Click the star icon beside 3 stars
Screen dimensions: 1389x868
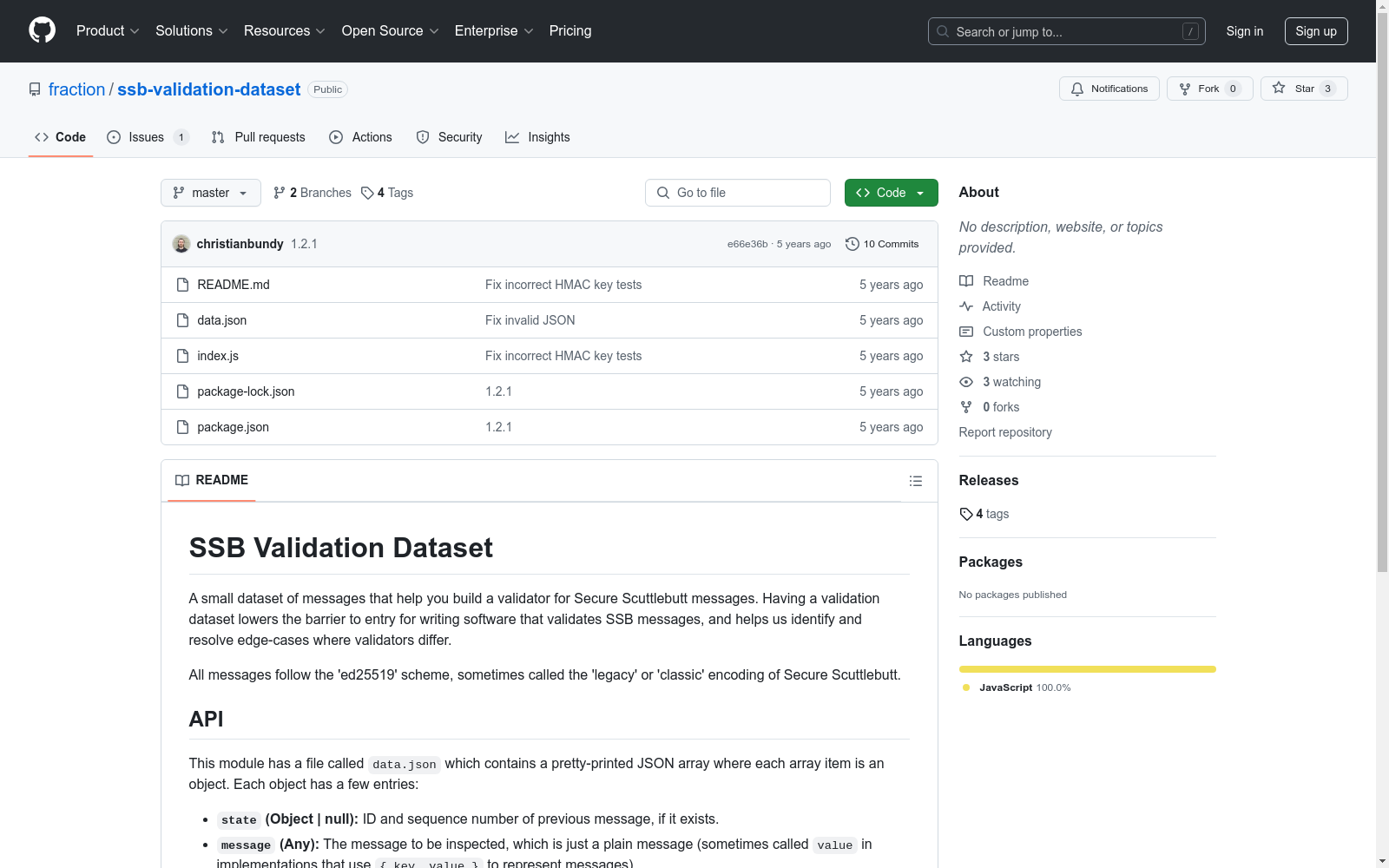pyautogui.click(x=966, y=357)
